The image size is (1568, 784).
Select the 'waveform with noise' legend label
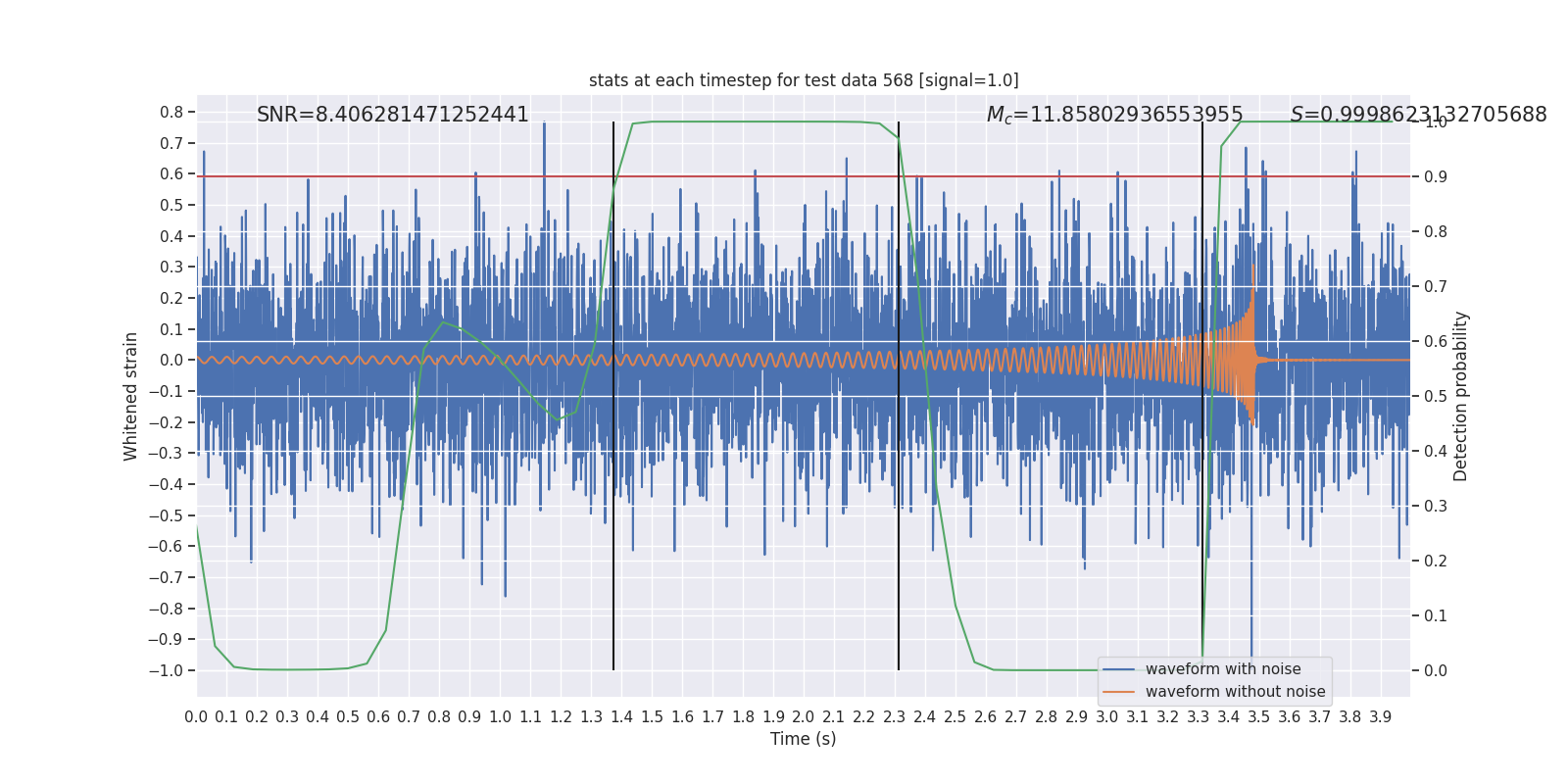click(1223, 669)
